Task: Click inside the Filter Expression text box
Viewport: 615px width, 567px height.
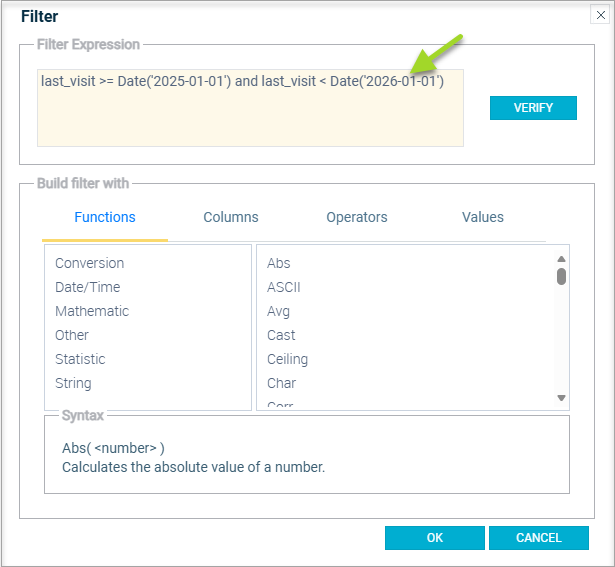Action: [250, 115]
